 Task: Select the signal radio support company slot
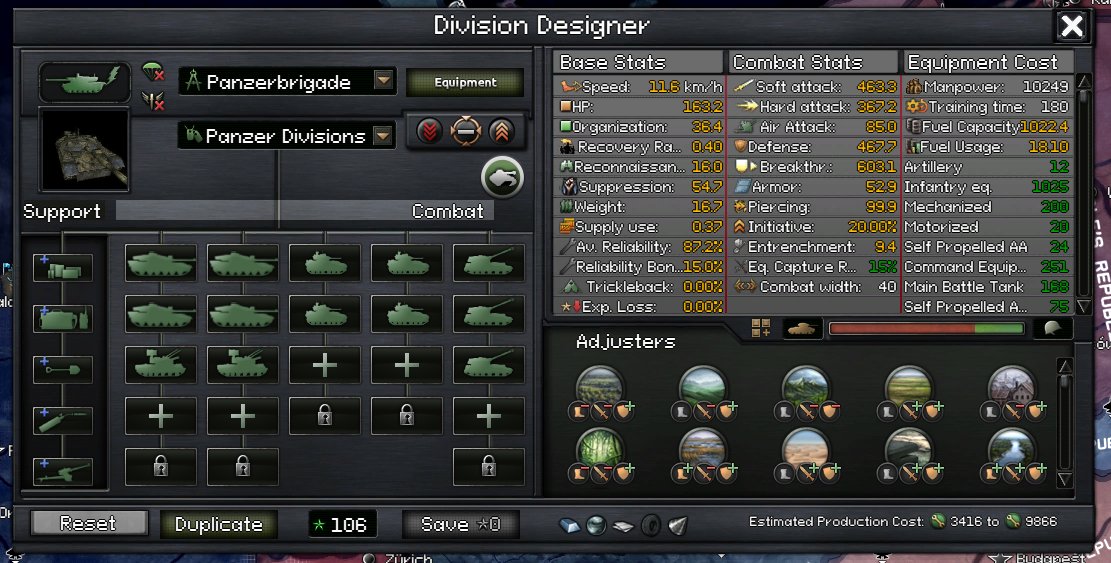(x=62, y=319)
